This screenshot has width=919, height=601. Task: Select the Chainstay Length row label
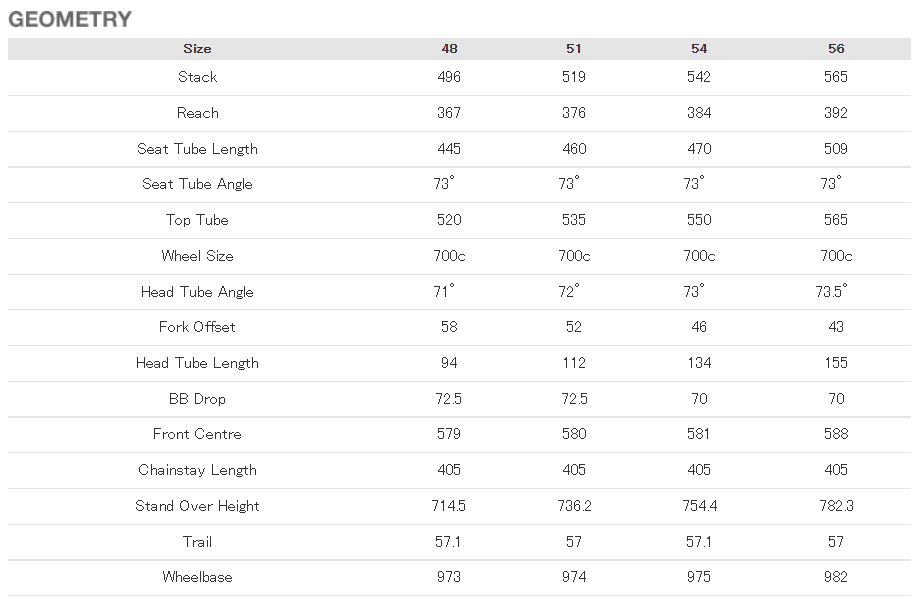click(198, 470)
